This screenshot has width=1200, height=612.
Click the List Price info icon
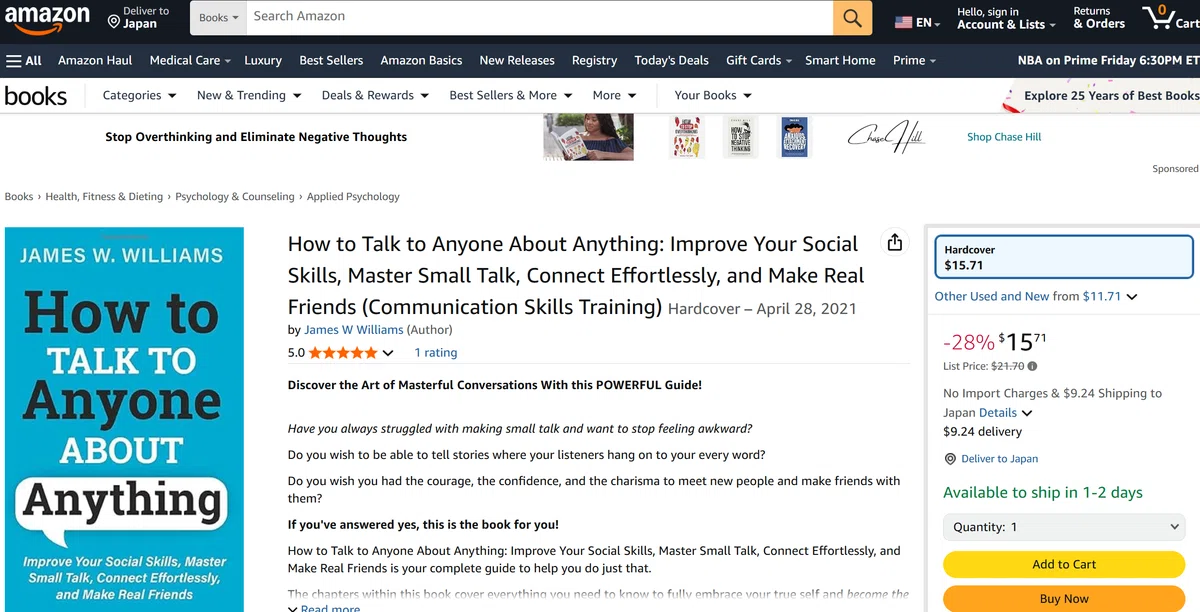pyautogui.click(x=1033, y=366)
